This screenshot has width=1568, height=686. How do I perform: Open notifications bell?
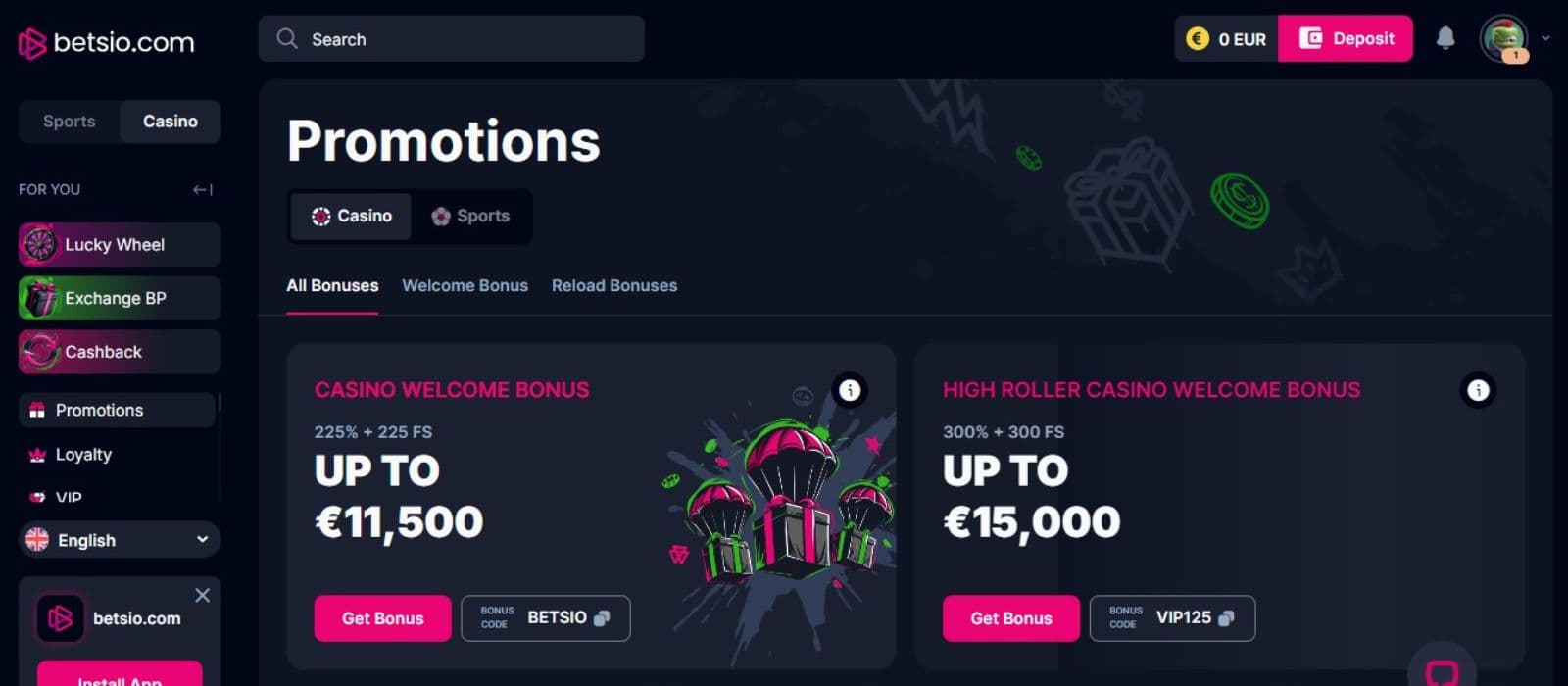(1445, 38)
